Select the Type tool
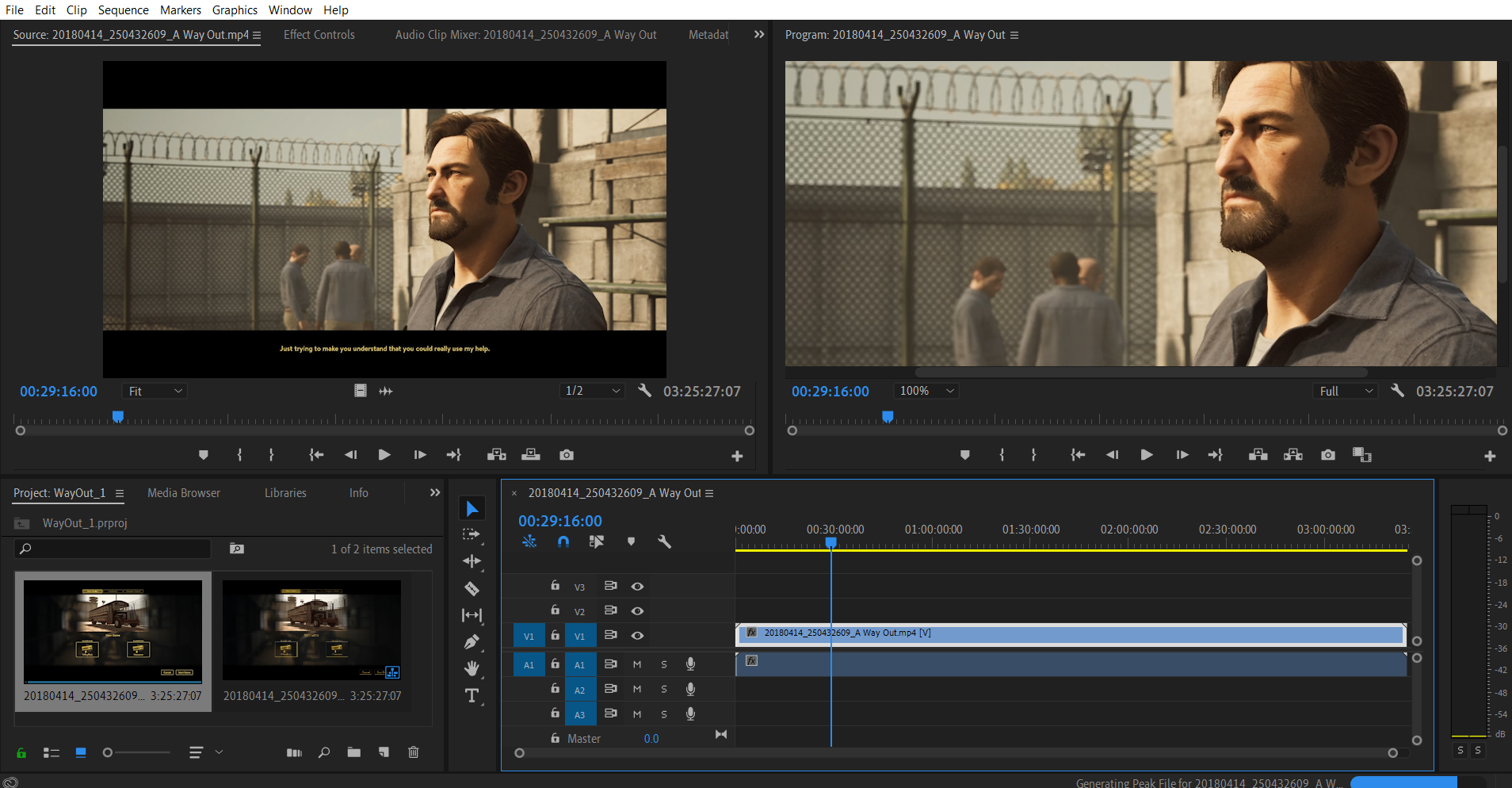Screen dimensions: 1512x788 (472, 696)
